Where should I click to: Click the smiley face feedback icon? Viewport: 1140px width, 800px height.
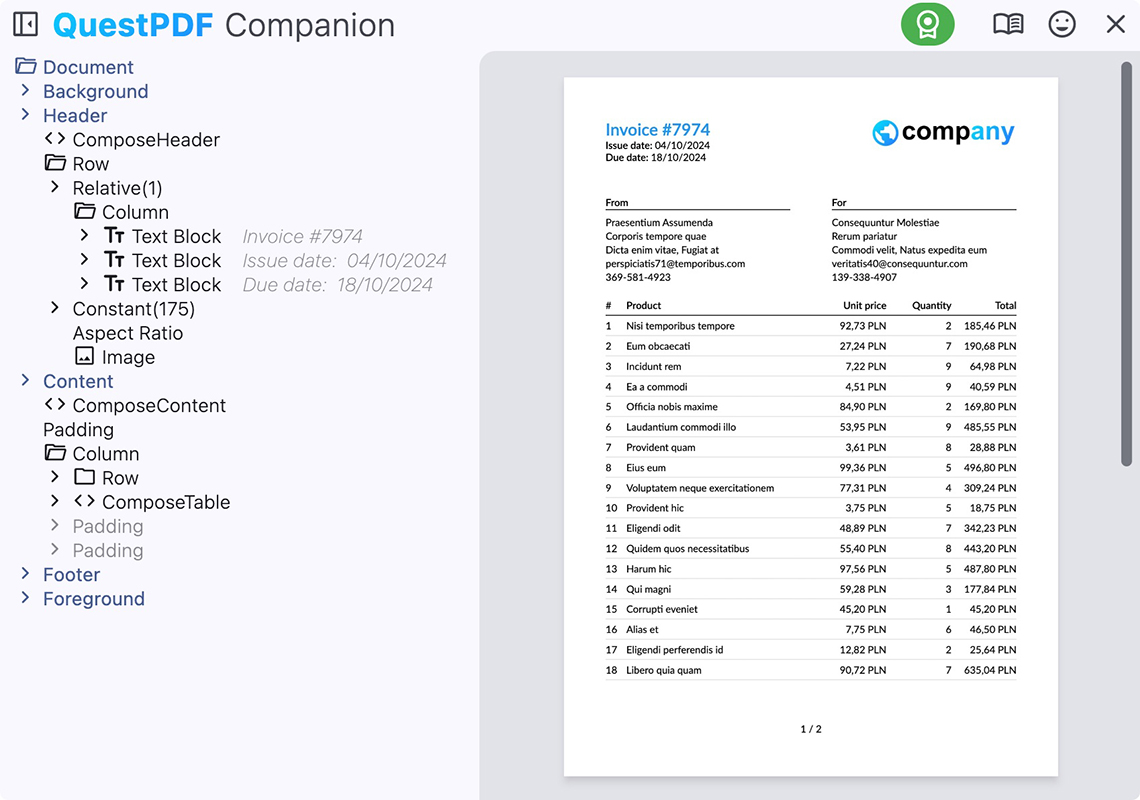pyautogui.click(x=1062, y=24)
